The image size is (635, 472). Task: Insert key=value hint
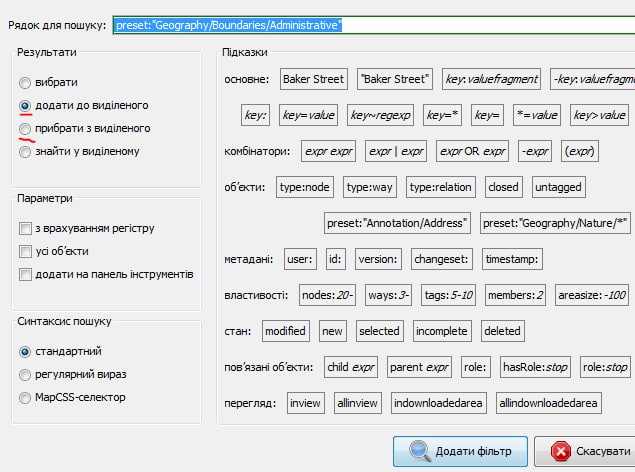pos(308,115)
